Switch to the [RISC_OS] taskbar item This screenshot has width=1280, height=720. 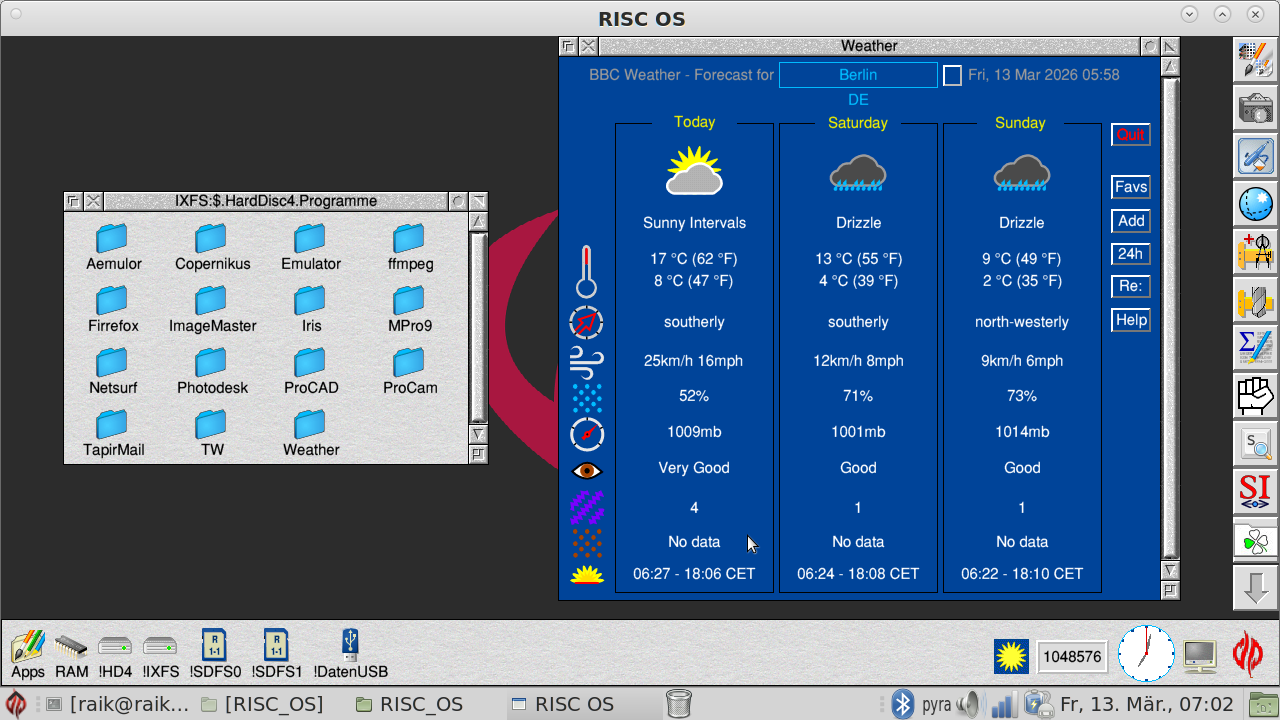tap(263, 704)
